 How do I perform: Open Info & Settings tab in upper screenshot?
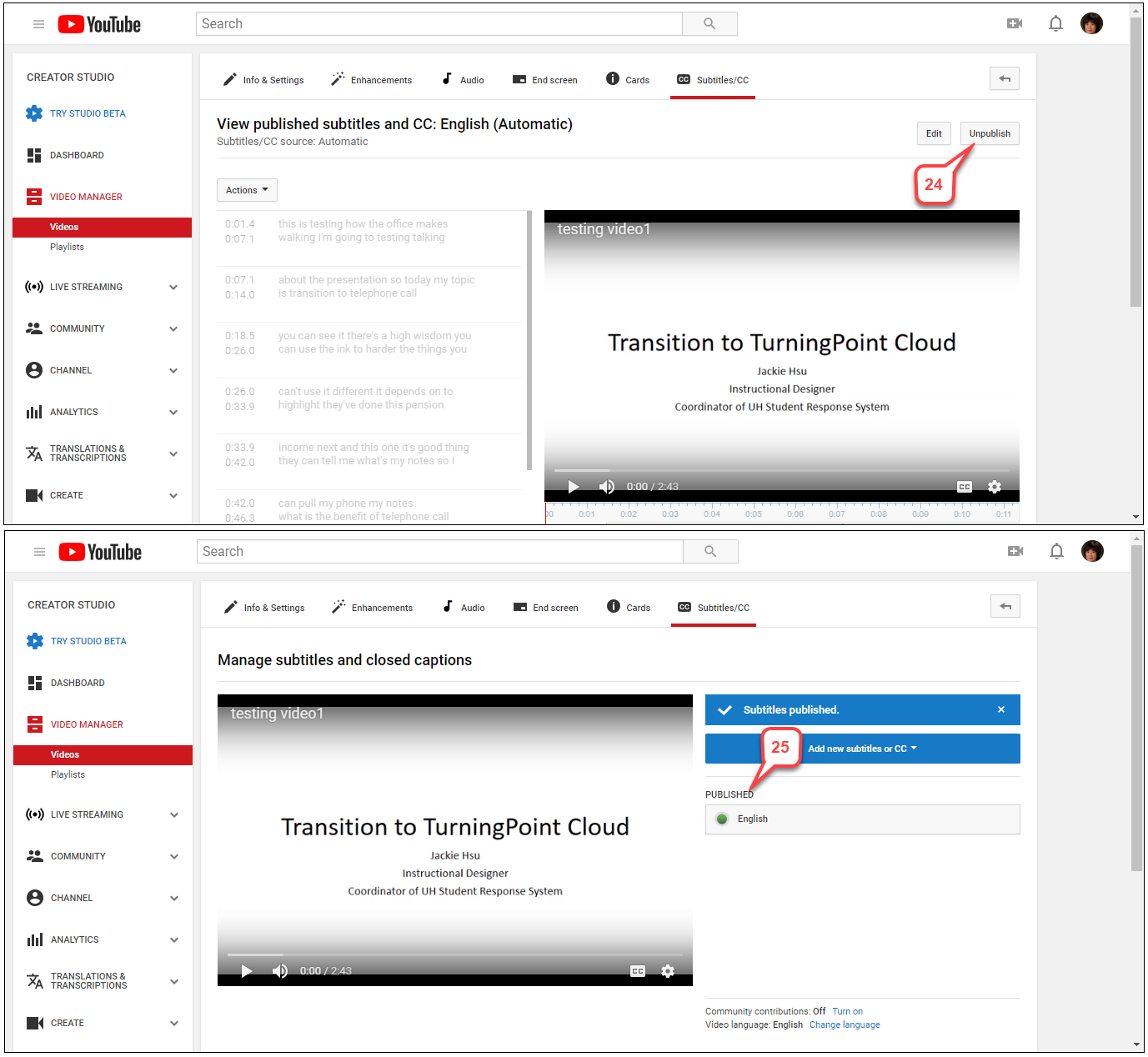263,80
